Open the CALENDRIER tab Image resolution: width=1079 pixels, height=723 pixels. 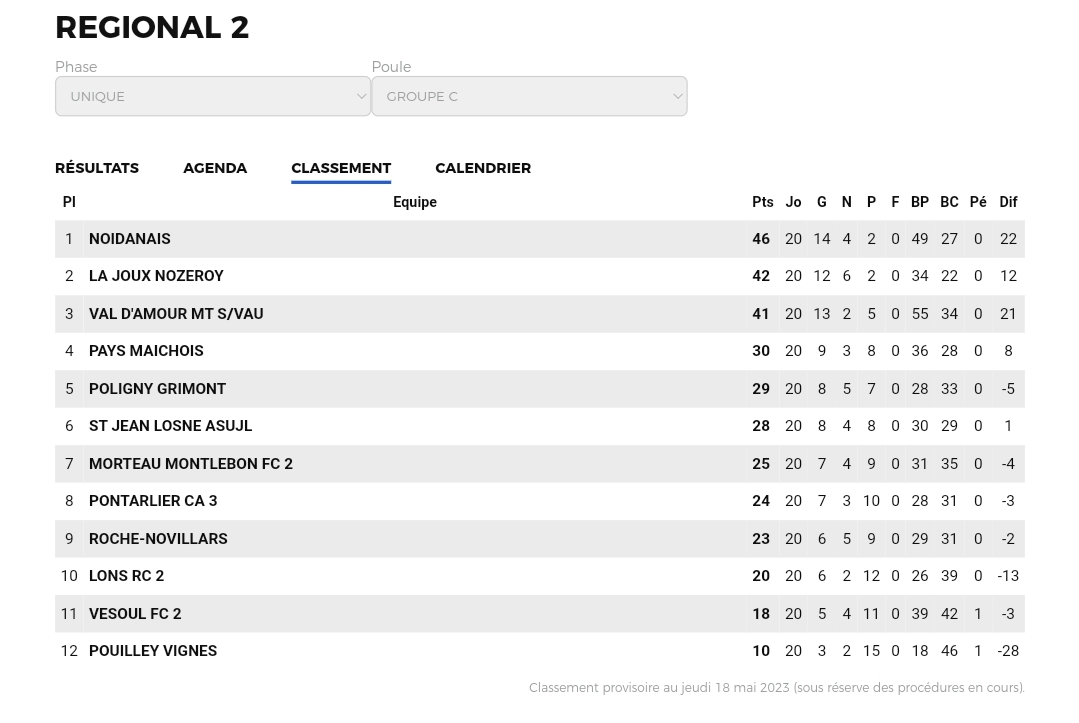(483, 168)
